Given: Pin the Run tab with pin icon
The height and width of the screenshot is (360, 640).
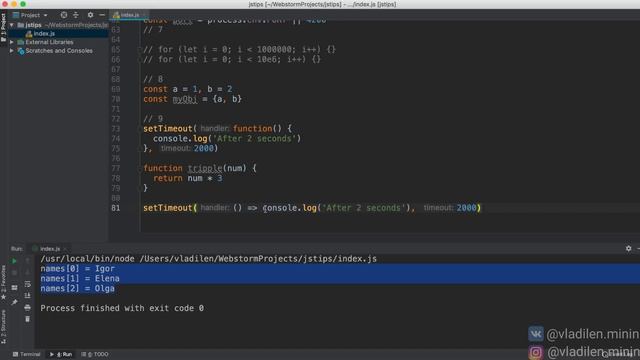Looking at the screenshot, I should pos(14,302).
